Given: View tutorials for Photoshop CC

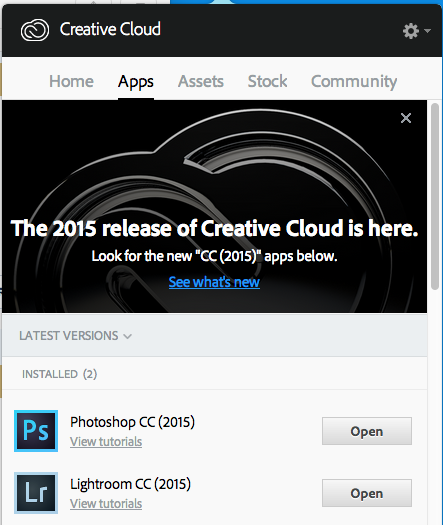Looking at the screenshot, I should click(x=106, y=442).
